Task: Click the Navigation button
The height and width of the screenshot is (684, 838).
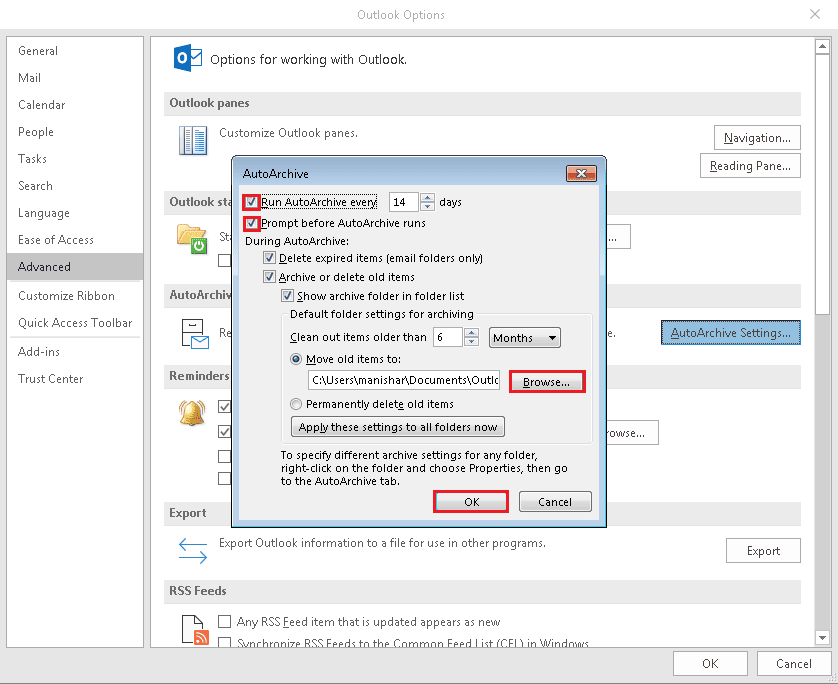Action: [757, 138]
